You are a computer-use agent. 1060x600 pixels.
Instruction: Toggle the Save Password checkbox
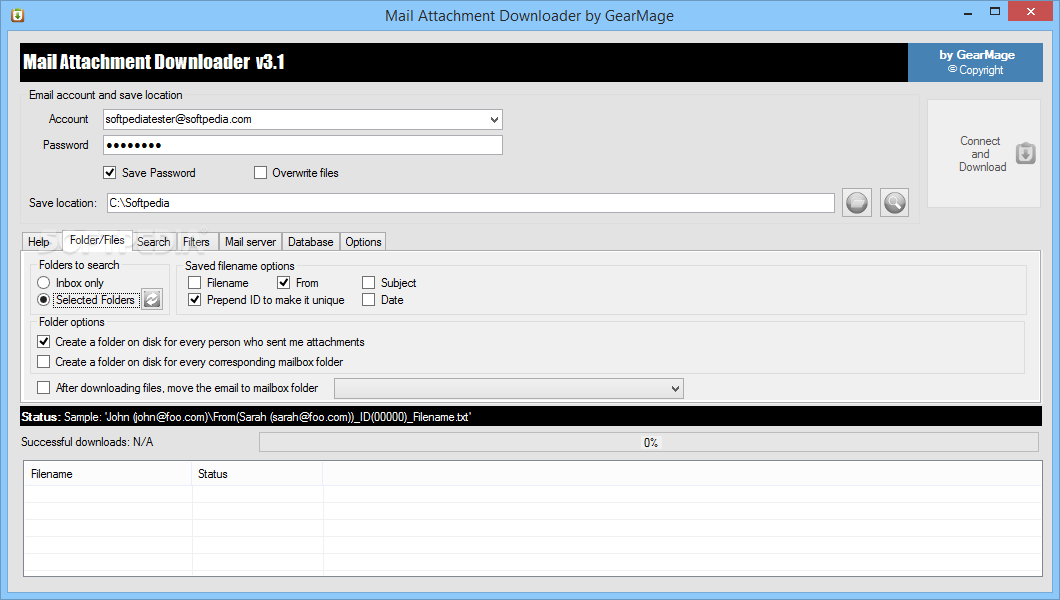click(110, 173)
